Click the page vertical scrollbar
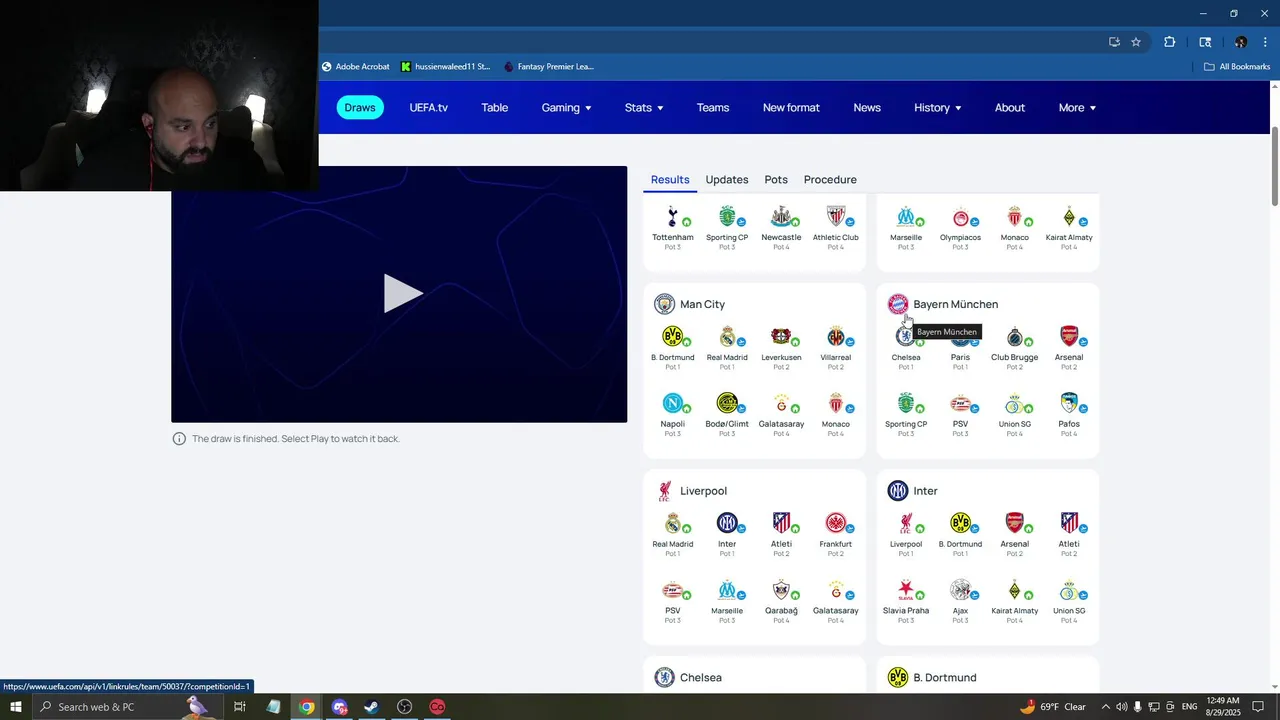The height and width of the screenshot is (720, 1280). tap(1274, 165)
